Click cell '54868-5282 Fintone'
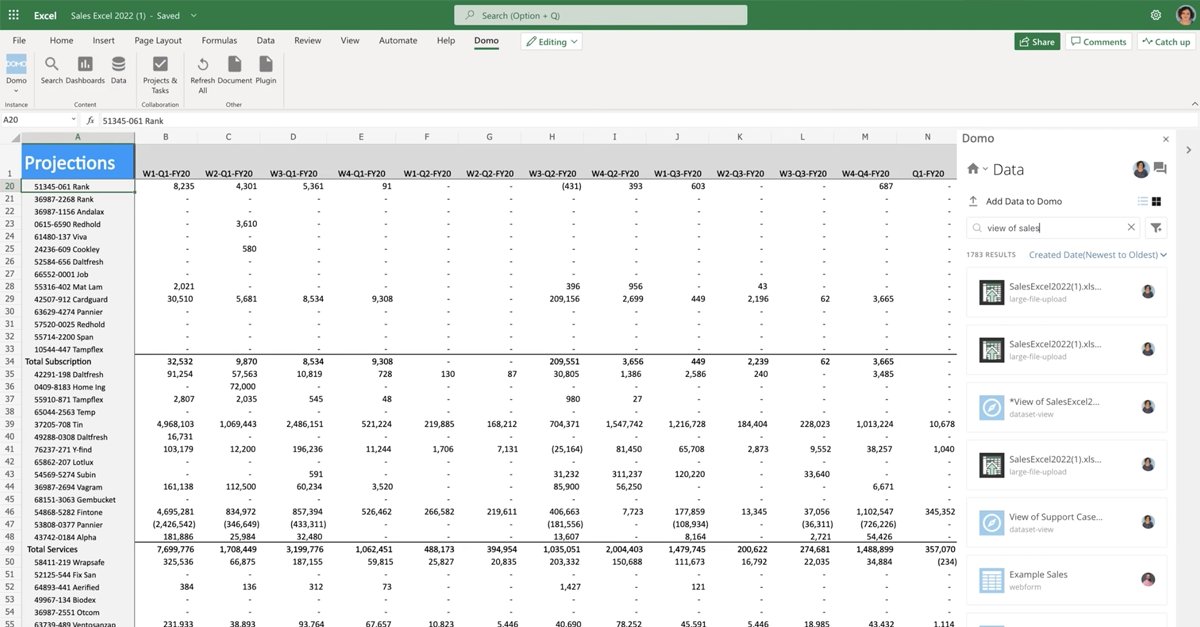 78,512
